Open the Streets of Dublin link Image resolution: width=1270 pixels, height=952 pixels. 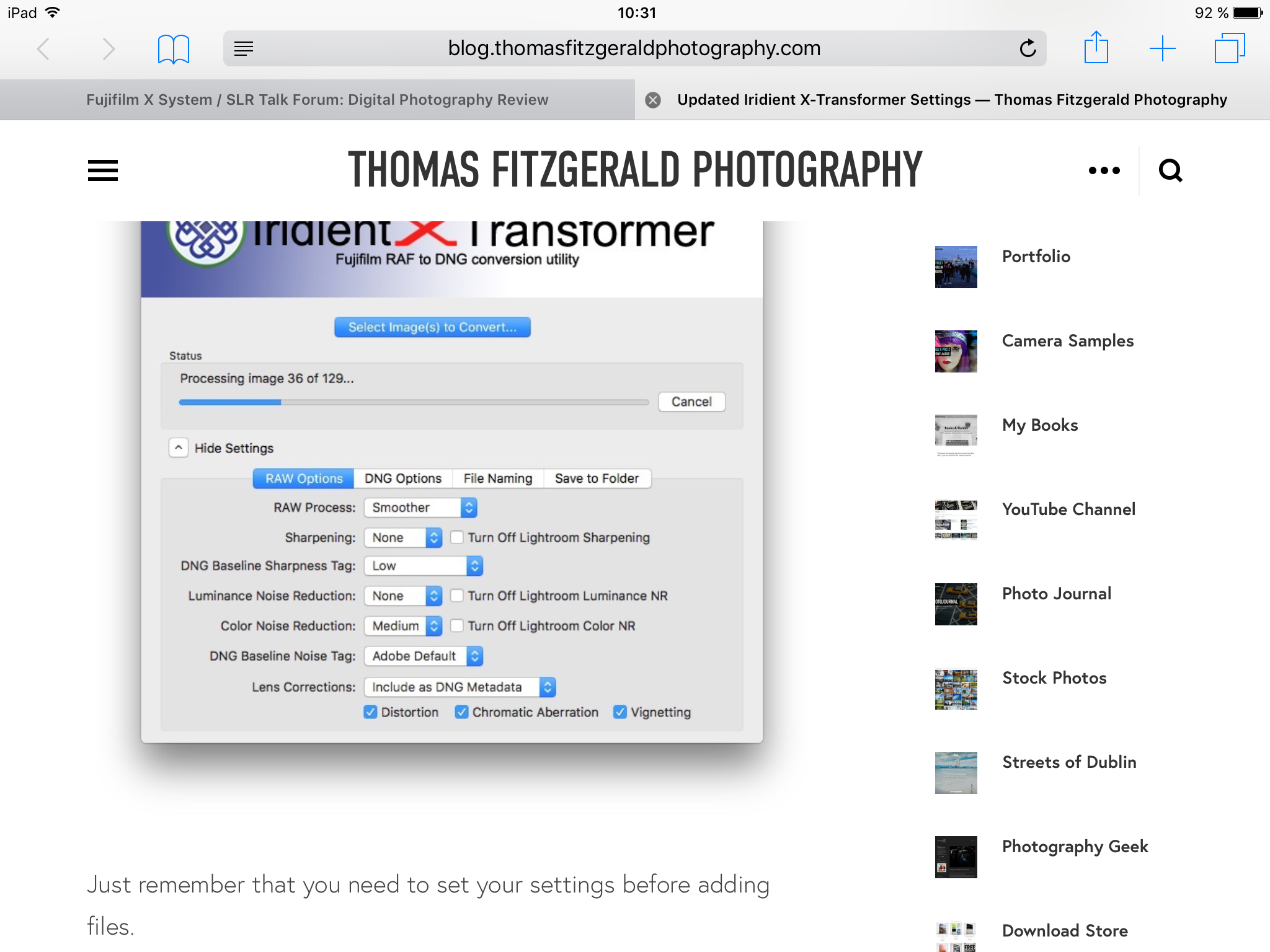[x=1069, y=762]
